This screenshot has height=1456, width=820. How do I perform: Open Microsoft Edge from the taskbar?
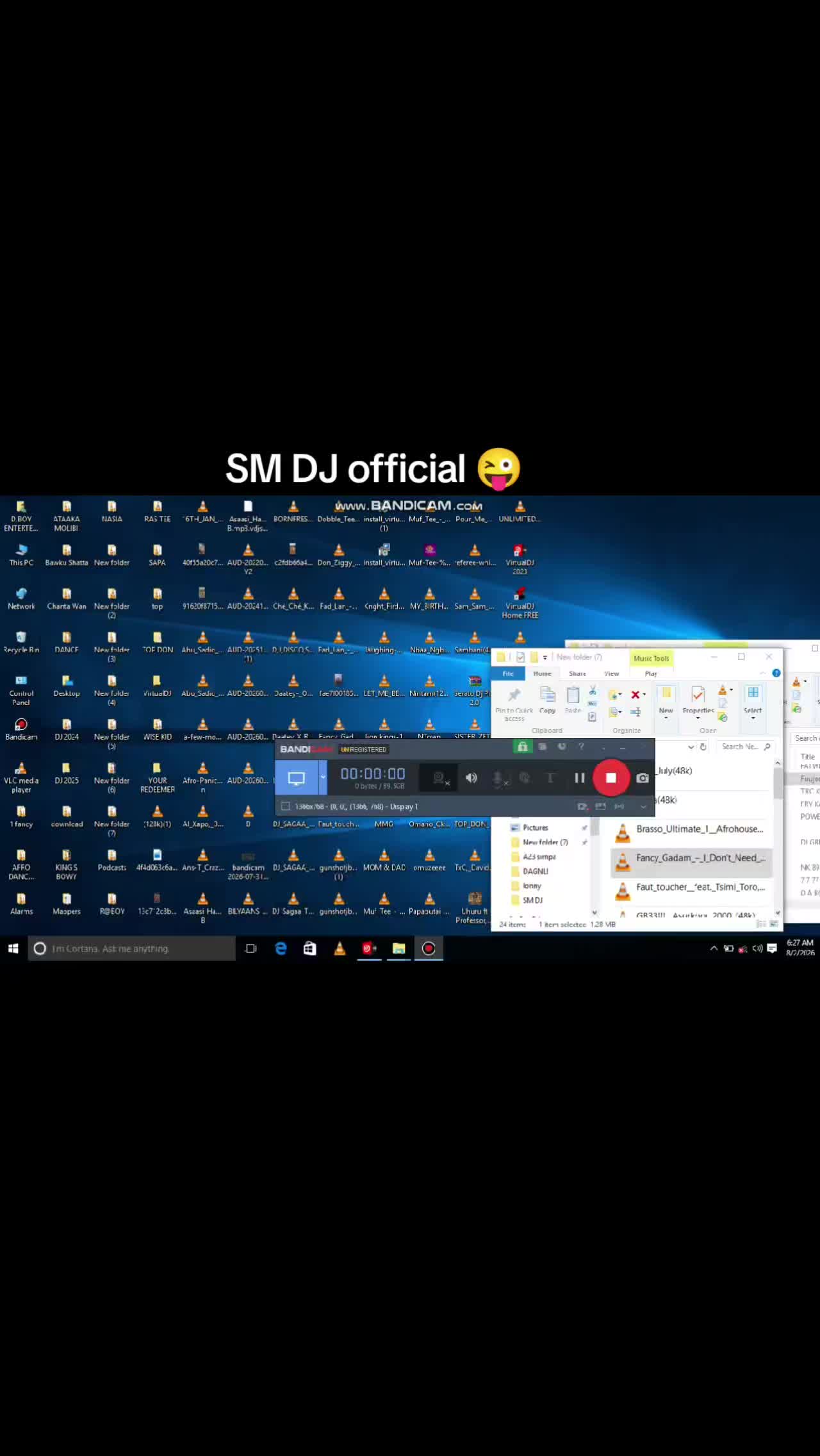pos(281,948)
